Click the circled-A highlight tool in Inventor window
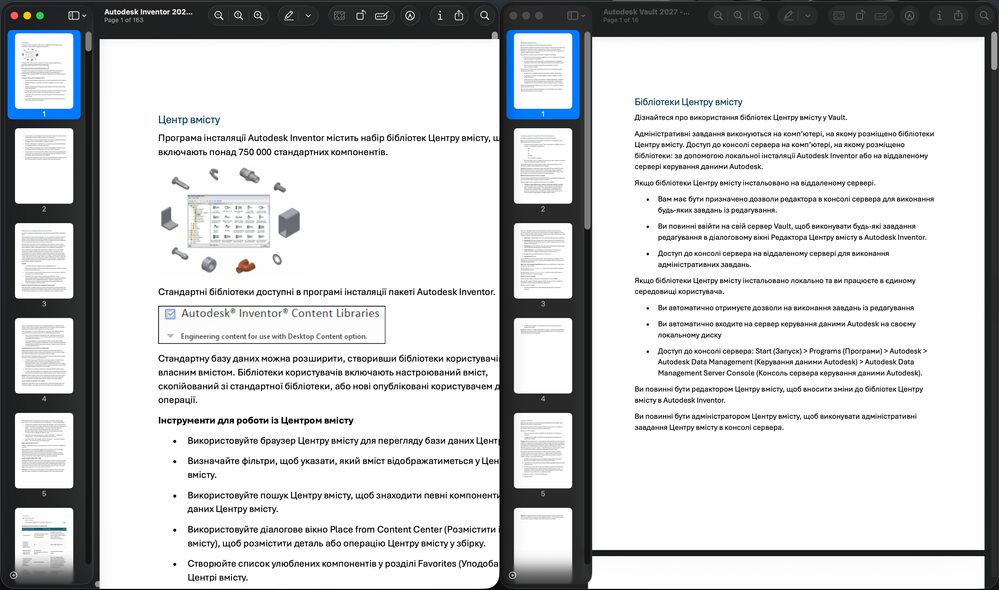The height and width of the screenshot is (590, 999). (x=410, y=16)
